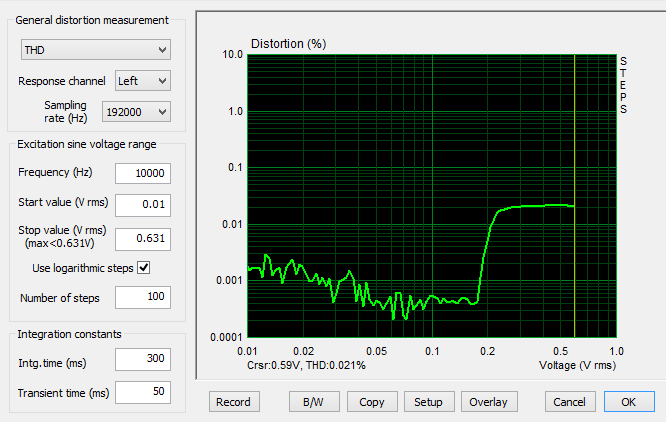Click the 0.2 voltage axis tick label
666x422 pixels.
pyautogui.click(x=488, y=351)
